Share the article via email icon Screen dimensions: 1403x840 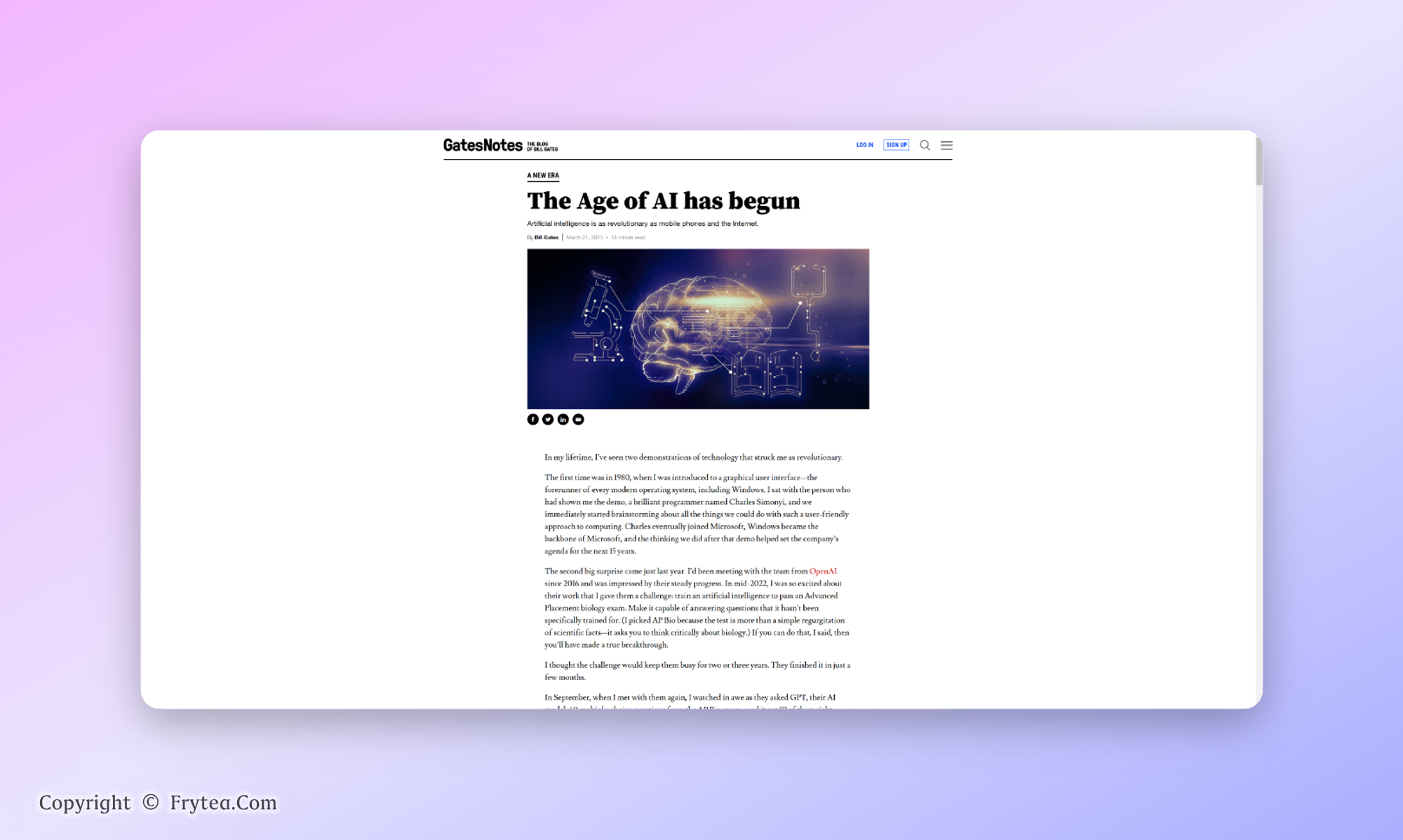point(578,419)
